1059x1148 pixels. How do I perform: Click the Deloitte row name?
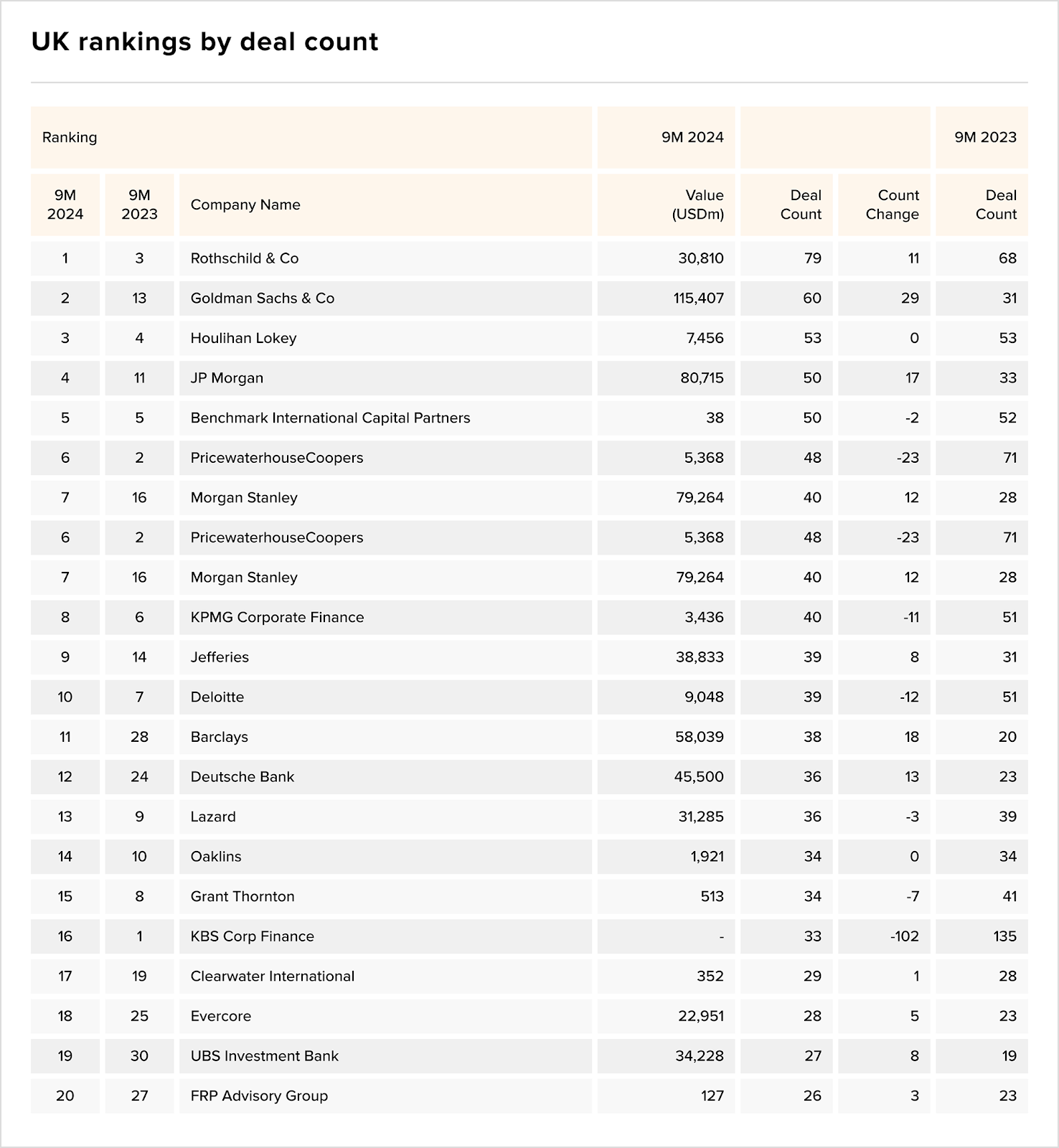tap(217, 697)
